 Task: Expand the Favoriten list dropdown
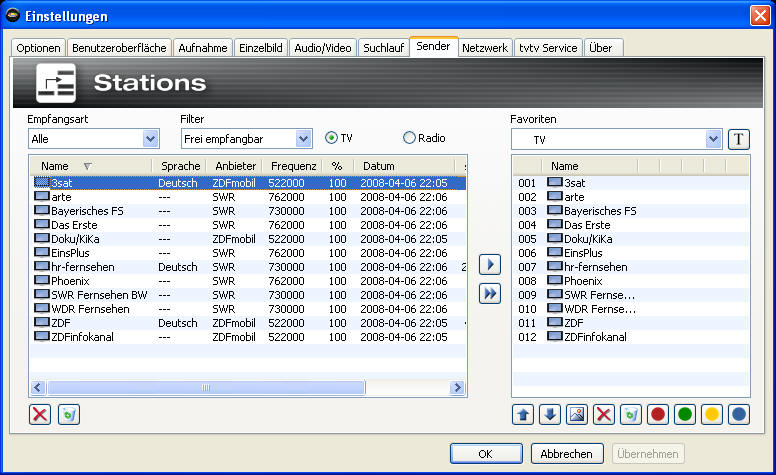coord(712,139)
